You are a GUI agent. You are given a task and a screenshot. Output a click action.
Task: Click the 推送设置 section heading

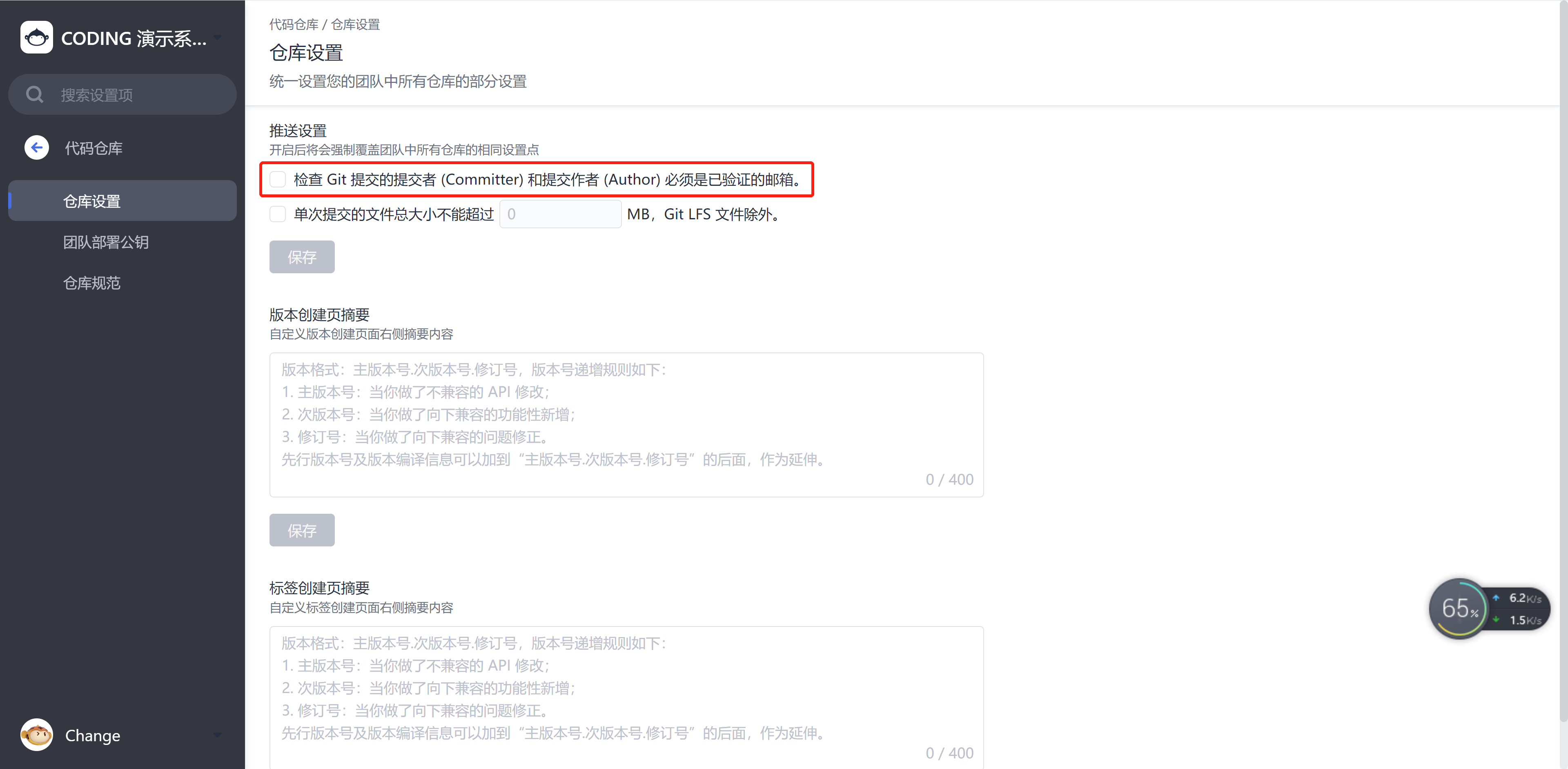[298, 130]
